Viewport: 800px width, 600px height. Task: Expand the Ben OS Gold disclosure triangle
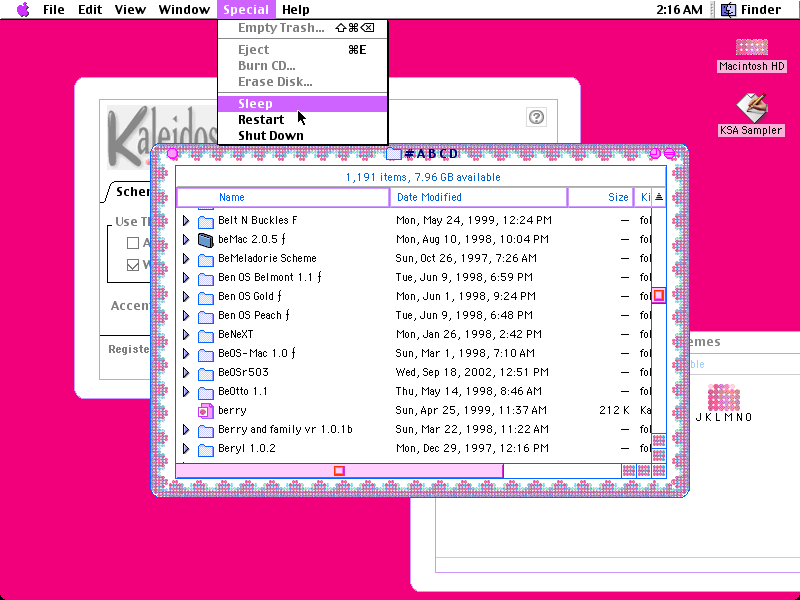(x=186, y=296)
